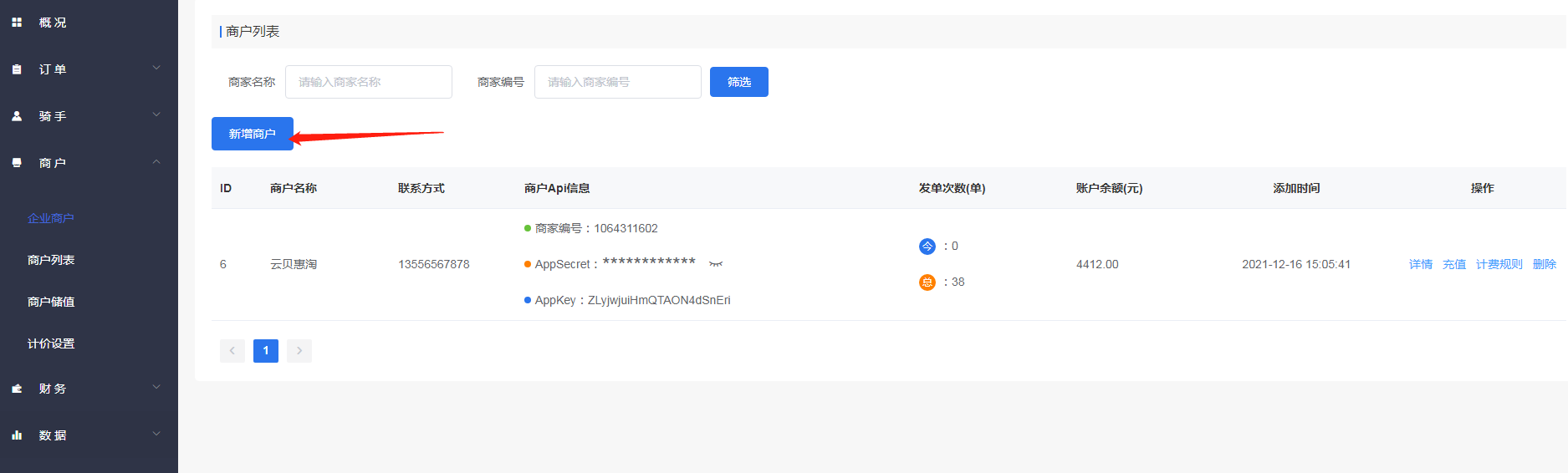Open 详情 details for 云贝惠淘
Image resolution: width=1568 pixels, height=473 pixels.
(1421, 264)
